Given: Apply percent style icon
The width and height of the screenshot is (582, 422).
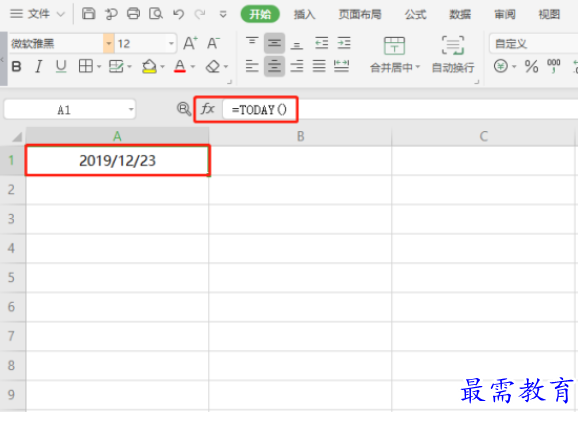Looking at the screenshot, I should [x=531, y=67].
